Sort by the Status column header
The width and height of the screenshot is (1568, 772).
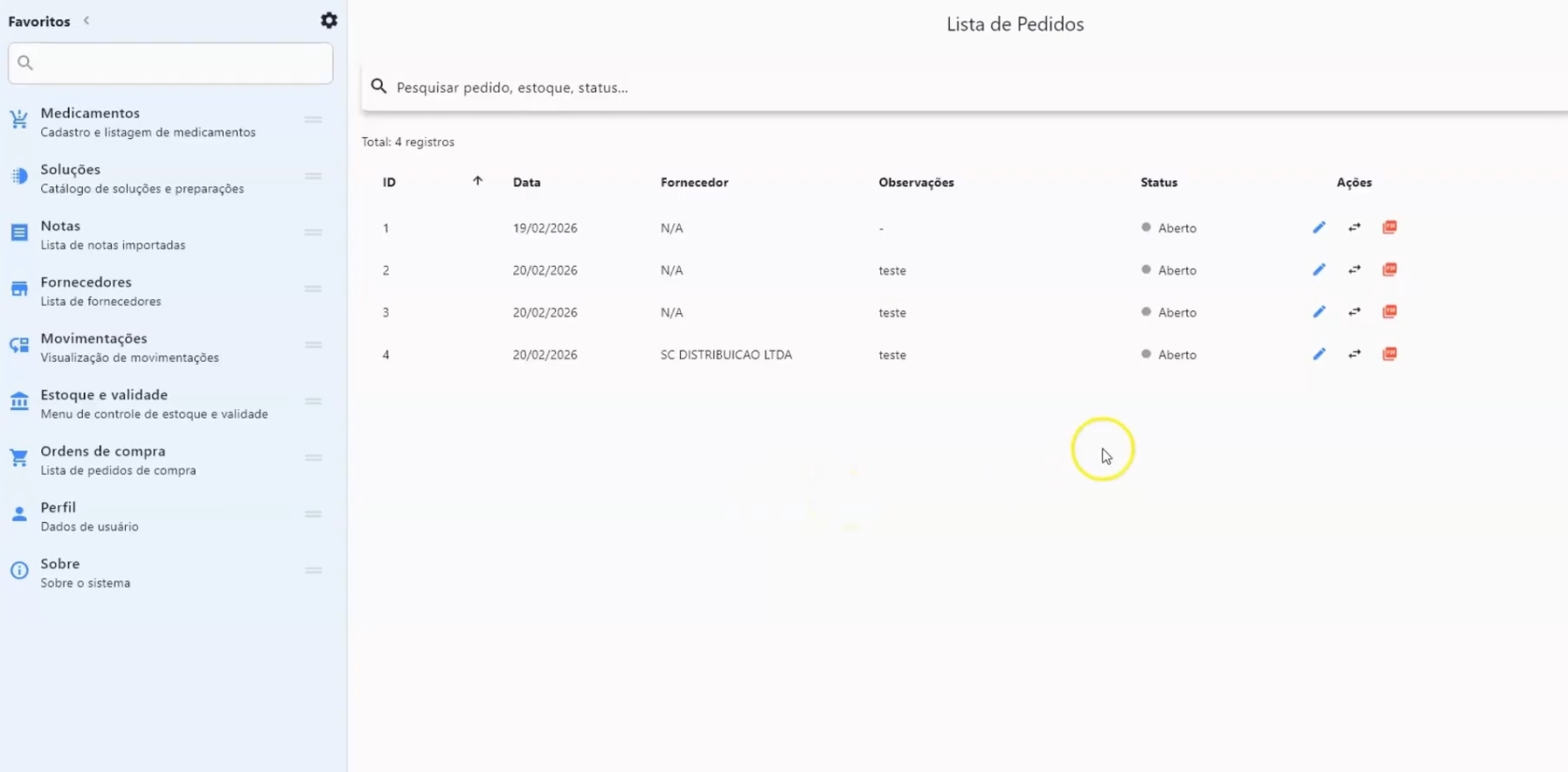point(1159,182)
